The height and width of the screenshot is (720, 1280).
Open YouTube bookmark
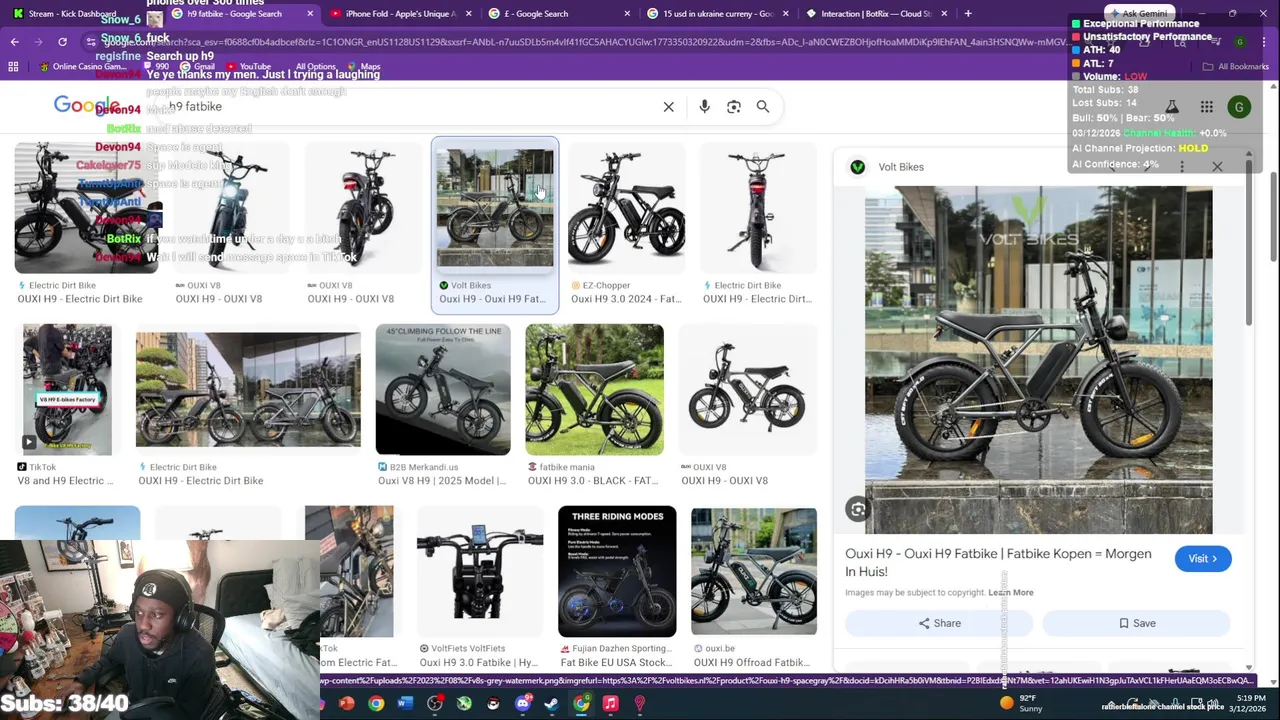[x=247, y=67]
